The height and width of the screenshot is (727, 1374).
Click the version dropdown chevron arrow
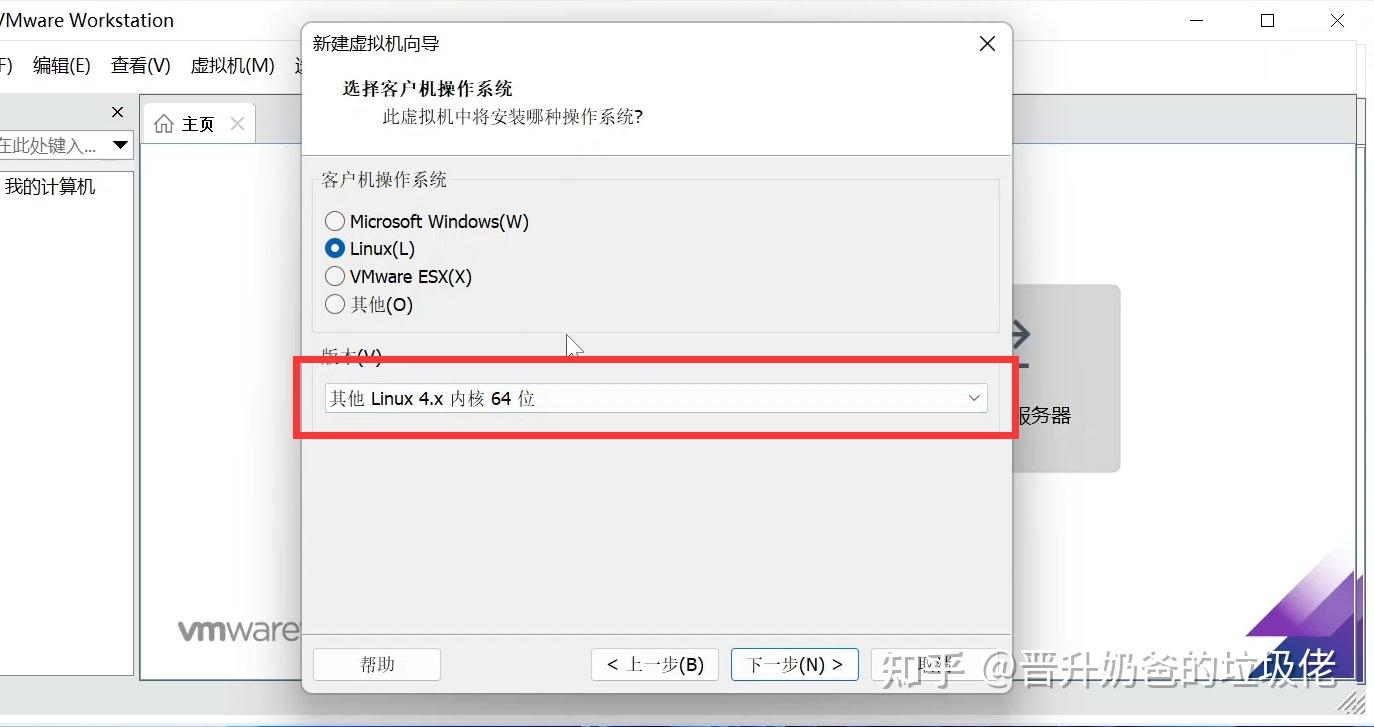pyautogui.click(x=974, y=398)
